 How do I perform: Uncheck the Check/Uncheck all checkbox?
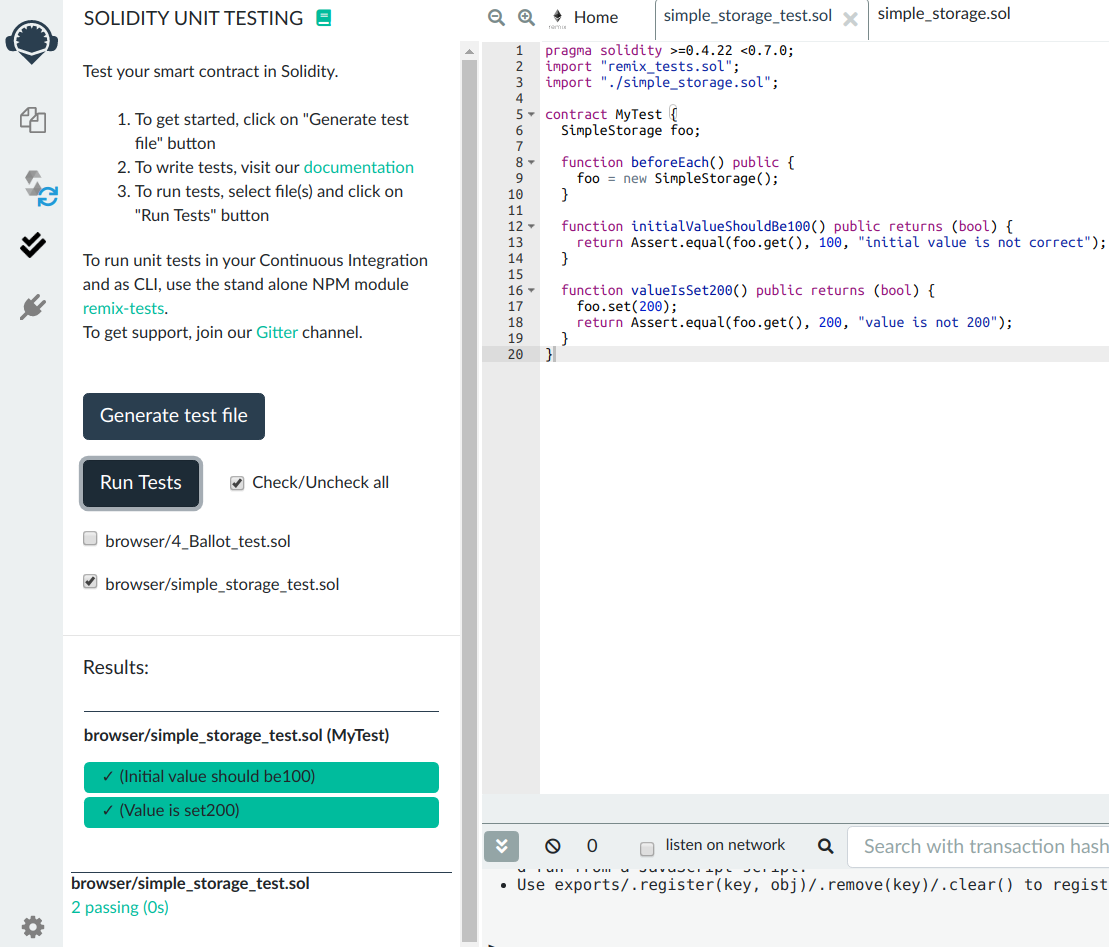point(237,483)
